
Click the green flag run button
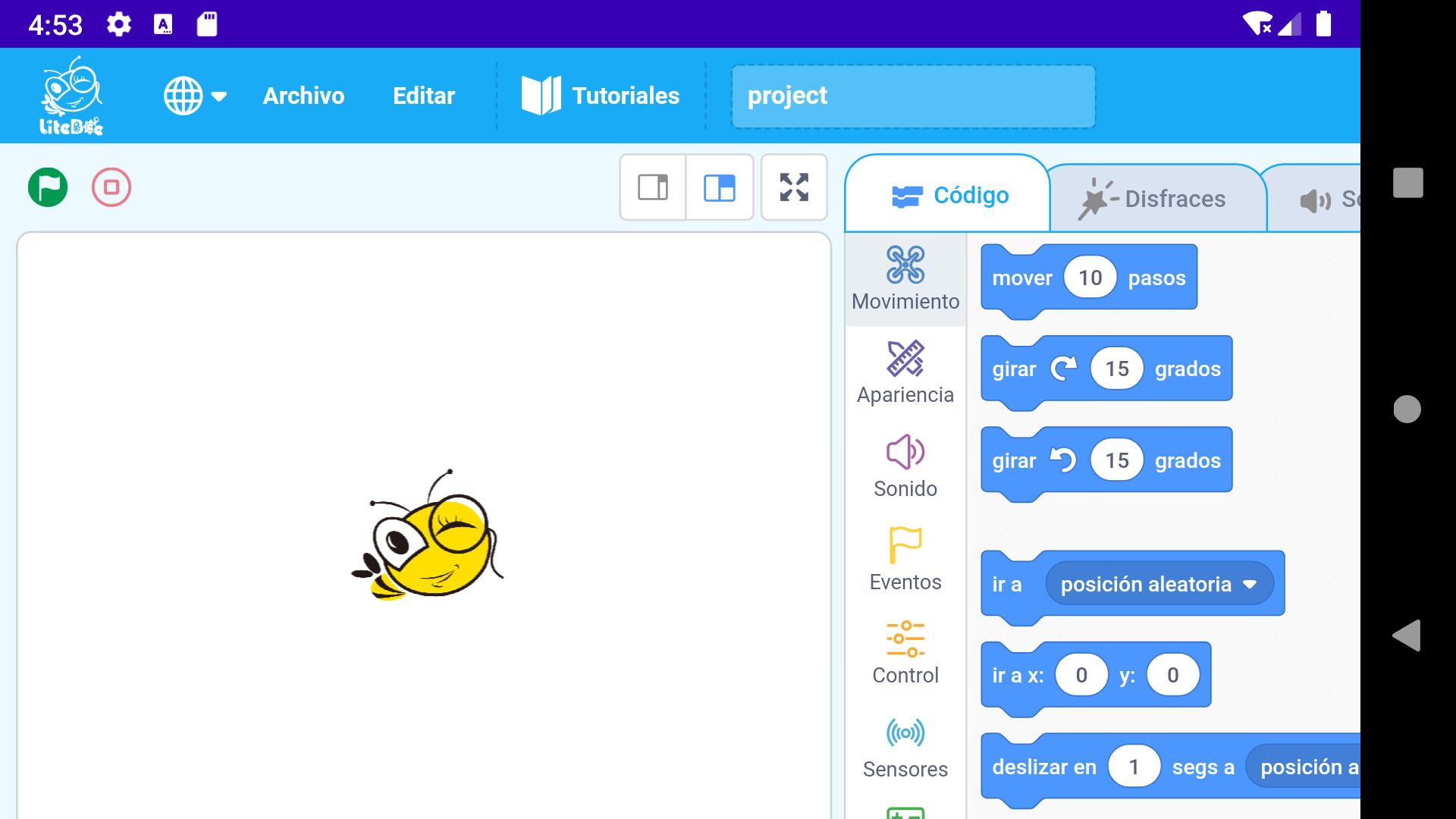[x=48, y=187]
